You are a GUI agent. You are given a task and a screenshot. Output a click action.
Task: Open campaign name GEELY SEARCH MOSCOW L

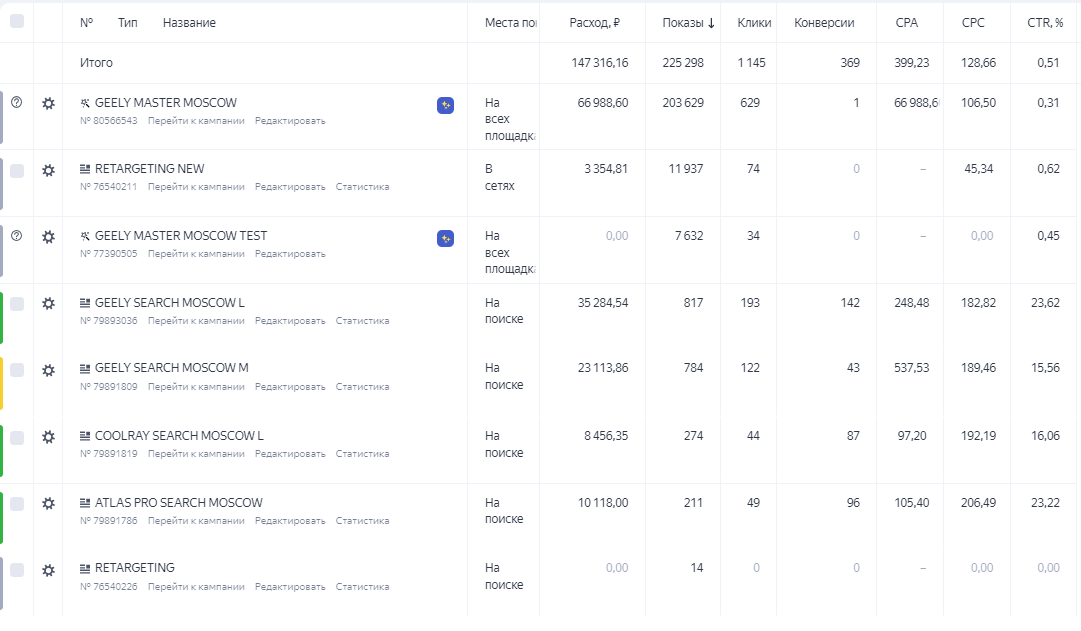coord(169,303)
